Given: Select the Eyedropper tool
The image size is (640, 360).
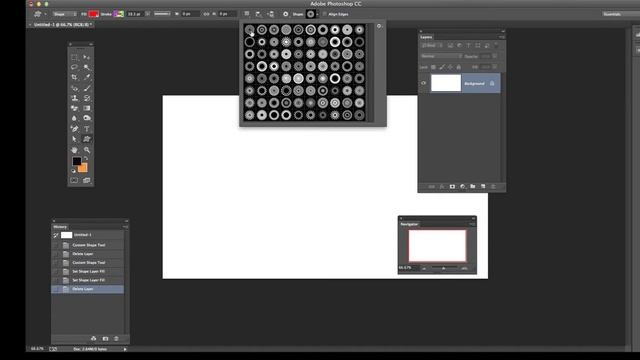Looking at the screenshot, I should (87, 77).
